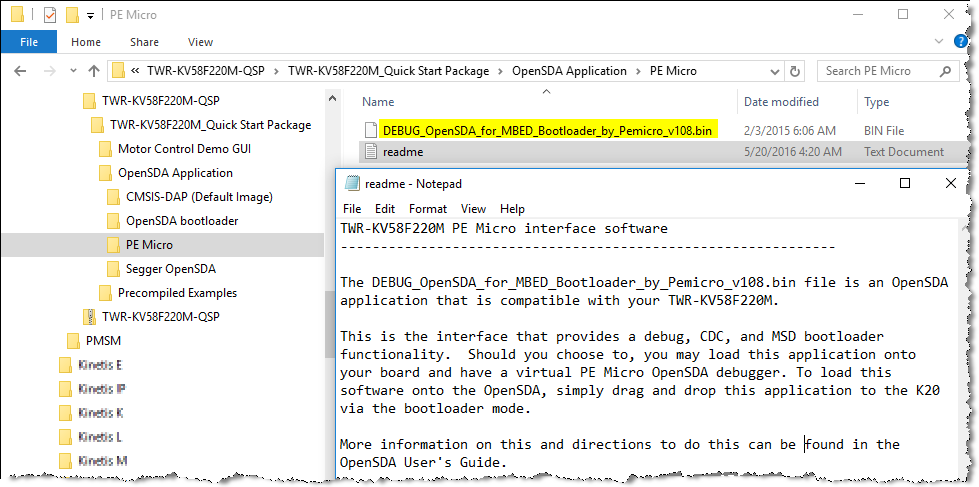Screen dimensions: 979x487
Task: Select CMSIS-DAP (Default Image) folder
Action: [199, 197]
